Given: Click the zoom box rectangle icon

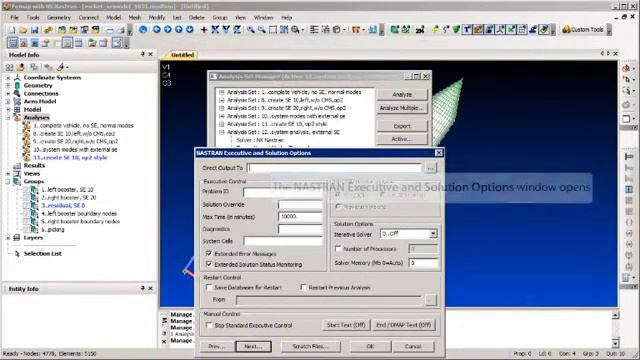Looking at the screenshot, I should 273,29.
